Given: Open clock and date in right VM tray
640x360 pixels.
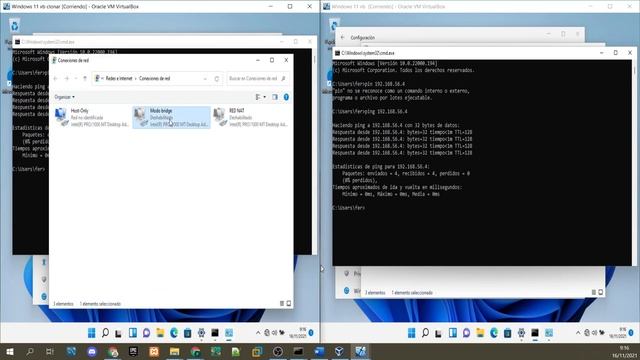Looking at the screenshot, I should click(618, 333).
